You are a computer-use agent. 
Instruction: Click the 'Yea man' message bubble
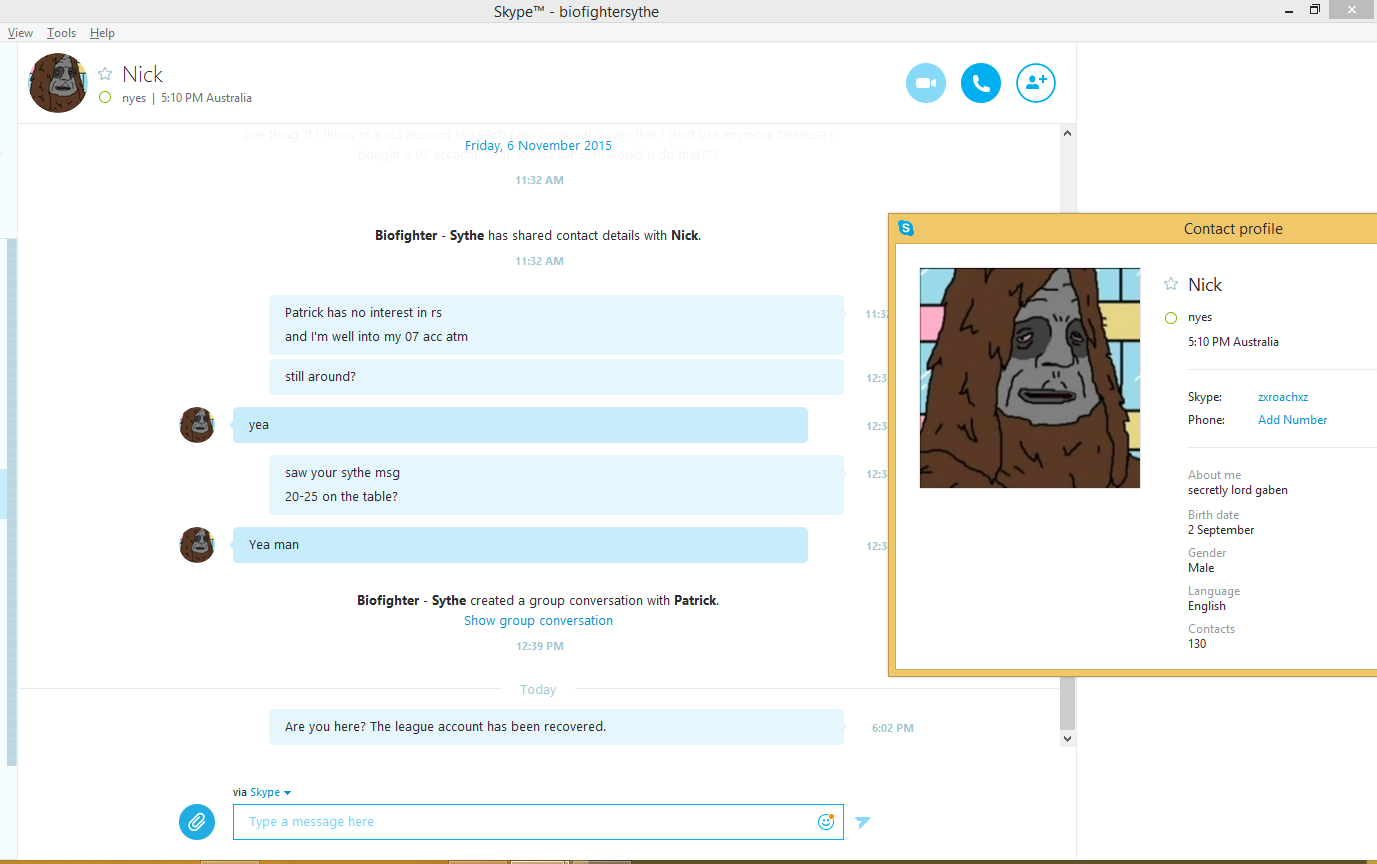click(x=520, y=545)
